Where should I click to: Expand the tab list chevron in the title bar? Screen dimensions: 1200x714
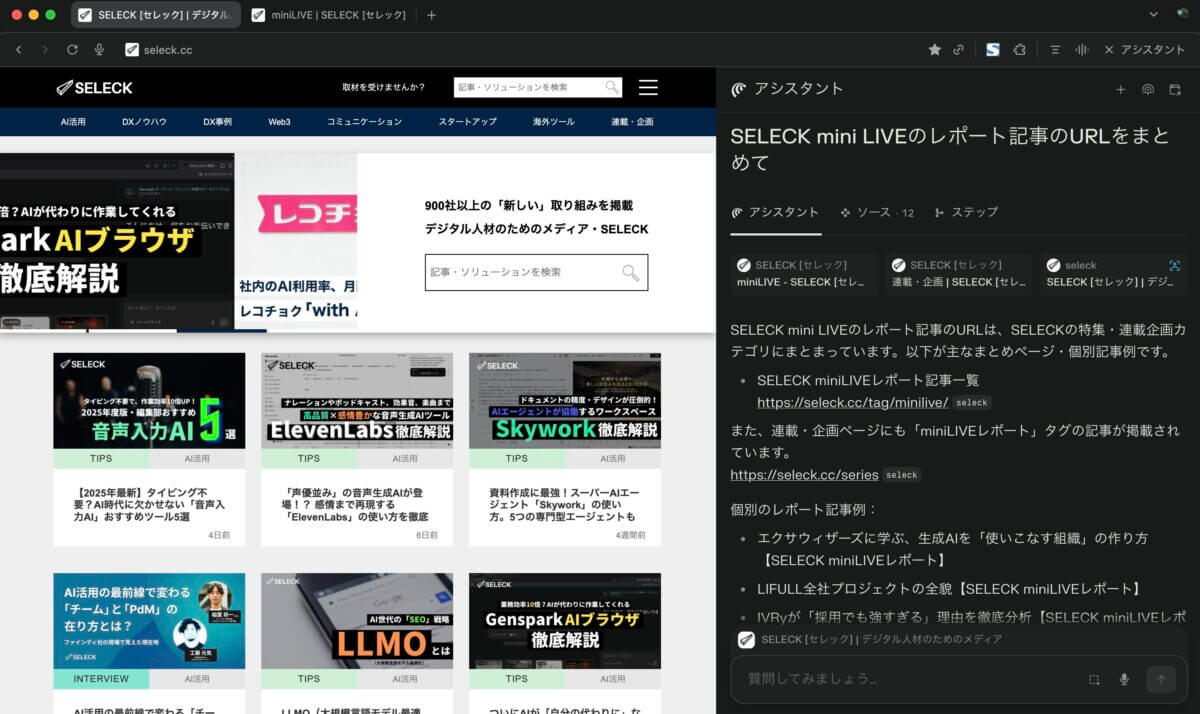pyautogui.click(x=1154, y=15)
